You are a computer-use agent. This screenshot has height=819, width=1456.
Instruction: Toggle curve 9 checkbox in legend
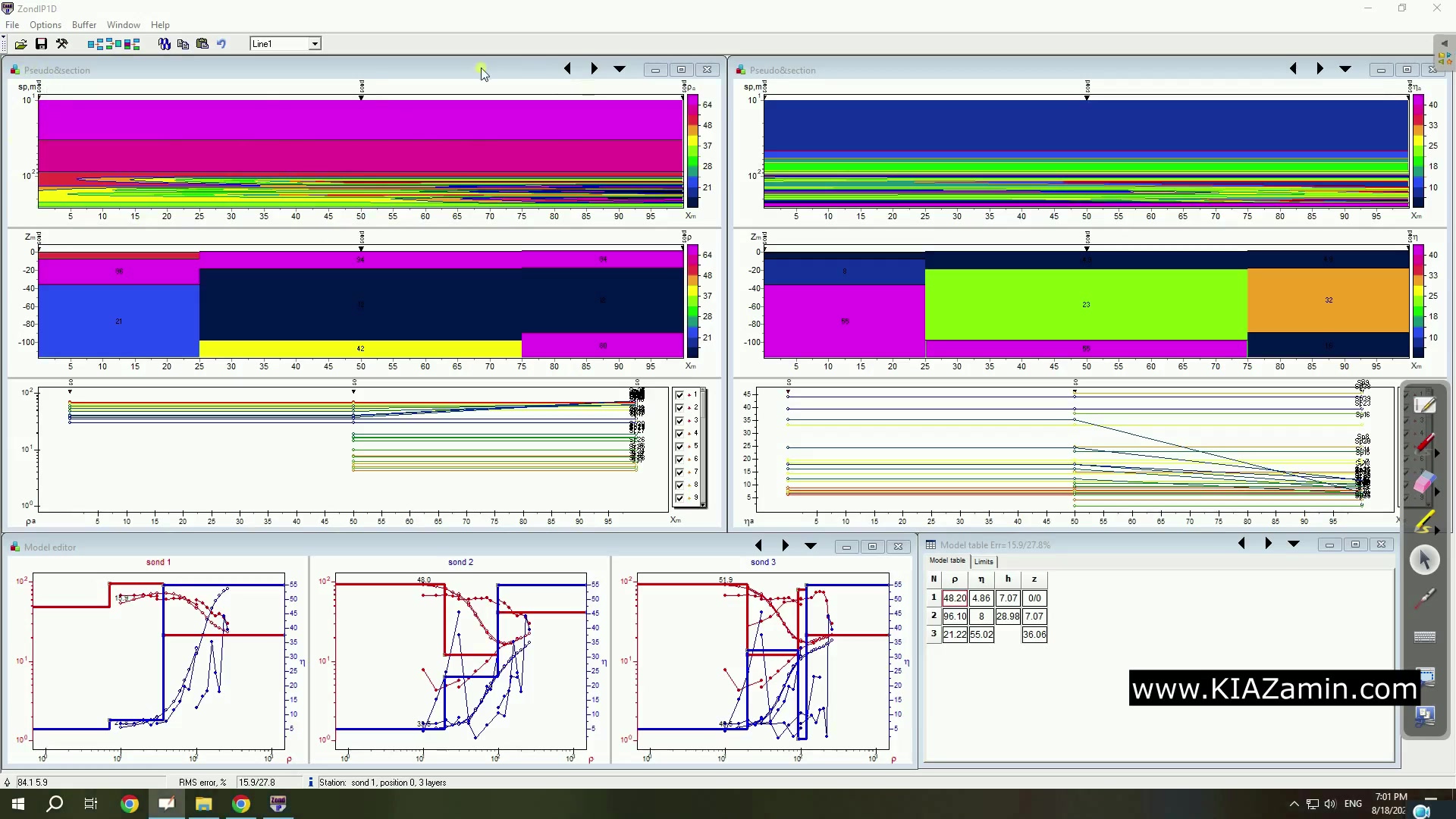coord(679,498)
